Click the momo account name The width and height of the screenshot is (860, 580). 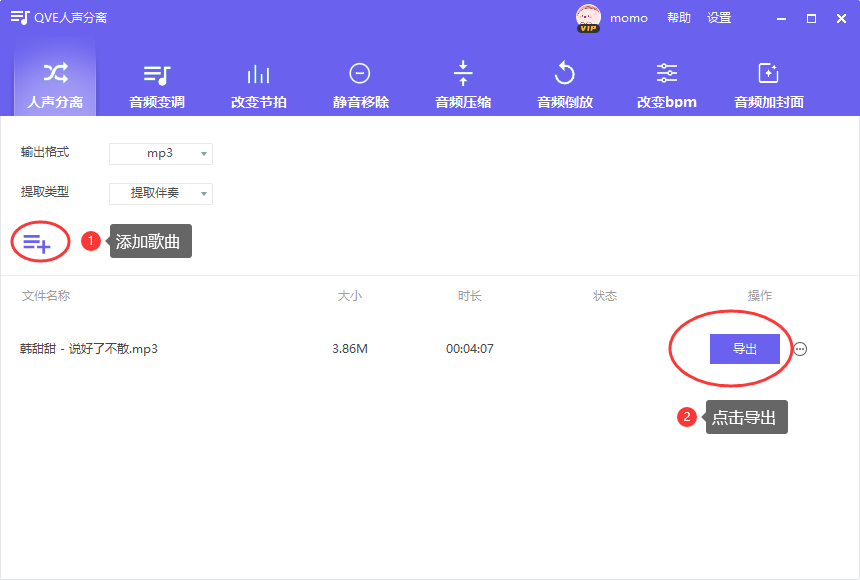point(629,17)
